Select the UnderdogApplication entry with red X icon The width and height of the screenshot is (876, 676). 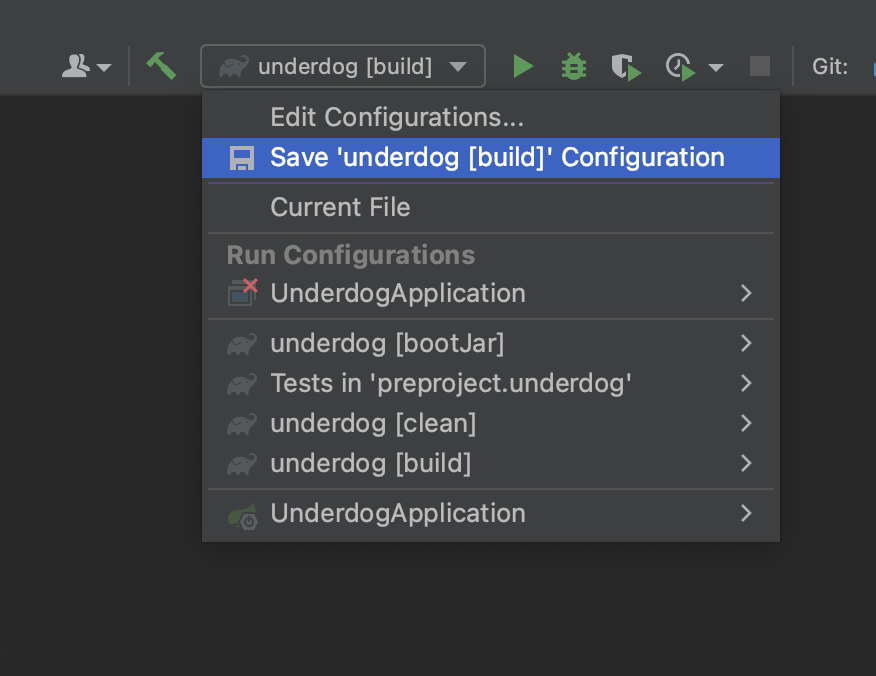click(x=491, y=293)
